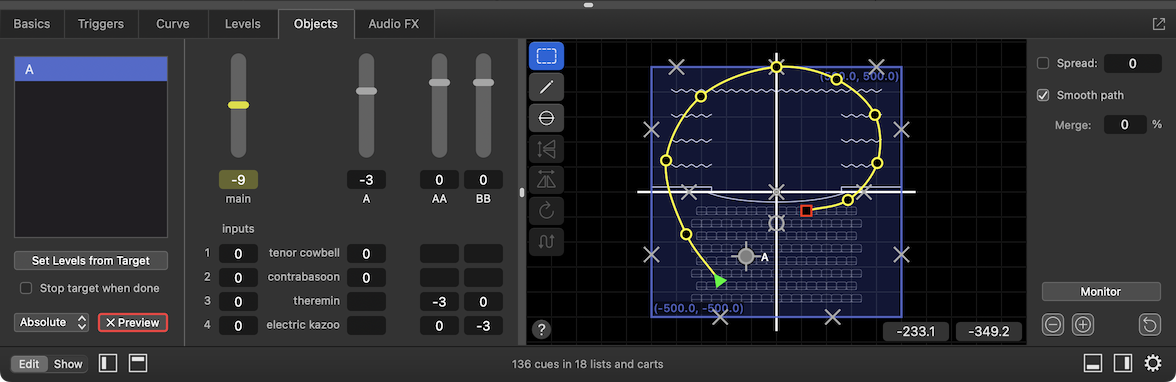Choose the line path drawing tool
Screen dimensions: 1176x382
[546, 87]
